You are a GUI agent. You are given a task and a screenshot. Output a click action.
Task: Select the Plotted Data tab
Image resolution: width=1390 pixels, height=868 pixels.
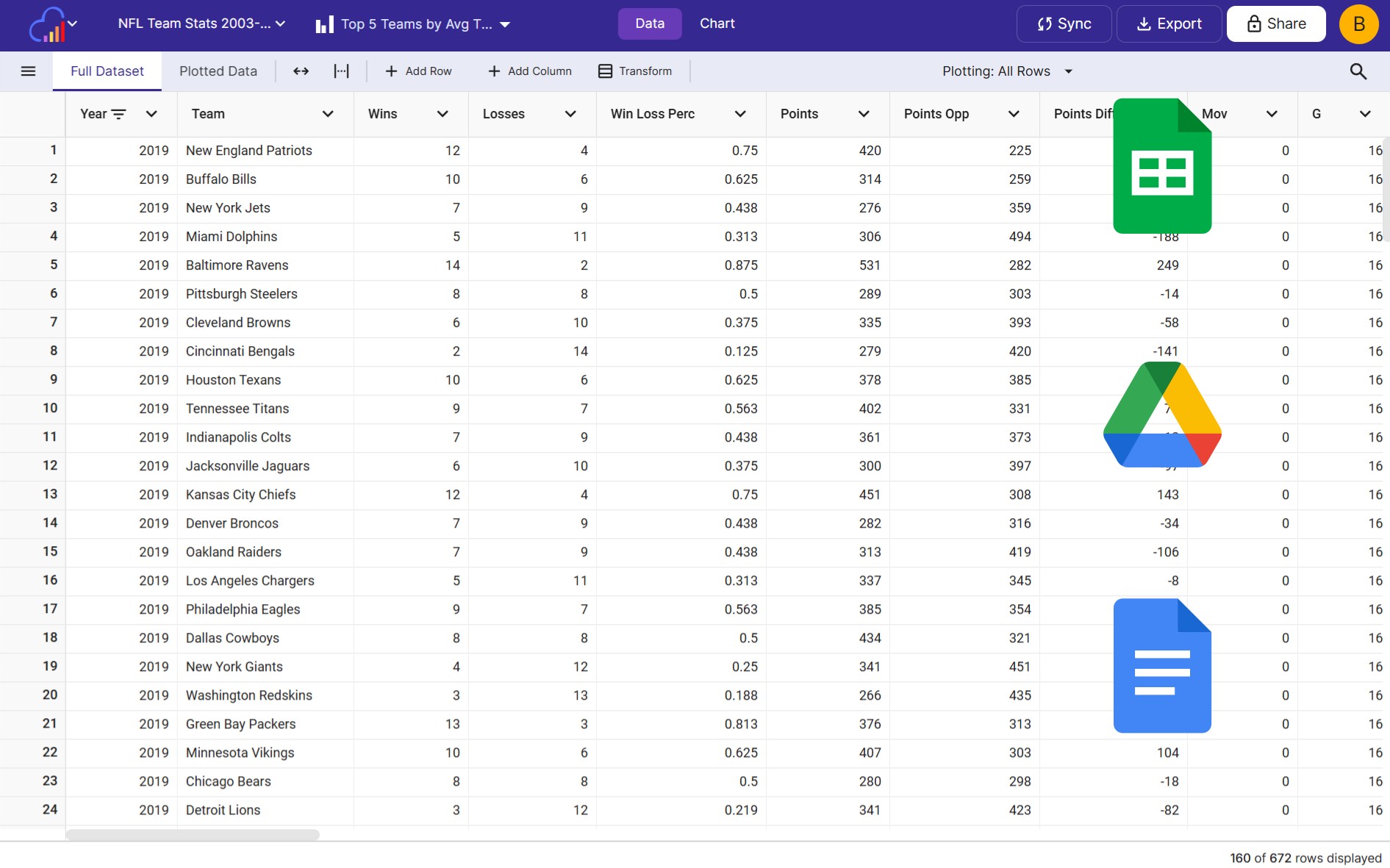point(218,71)
